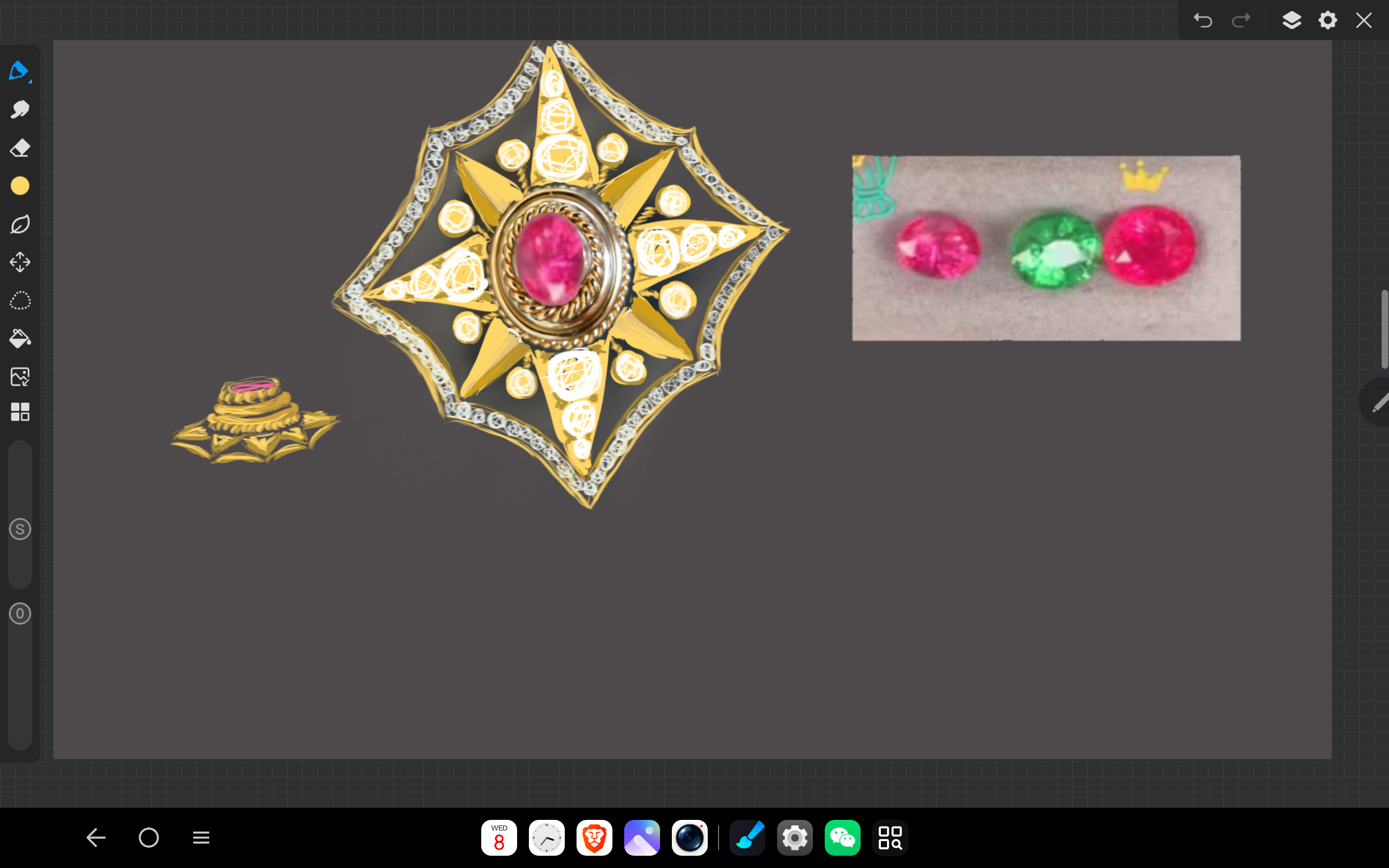Viewport: 1389px width, 868px height.
Task: Open the layers panel
Action: pos(1291,21)
